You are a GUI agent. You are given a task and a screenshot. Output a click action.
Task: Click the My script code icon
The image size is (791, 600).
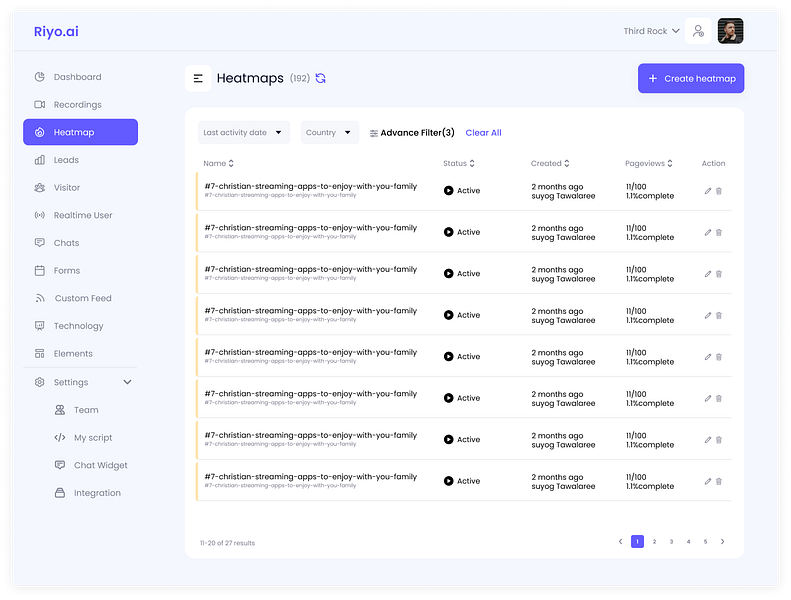(x=60, y=438)
